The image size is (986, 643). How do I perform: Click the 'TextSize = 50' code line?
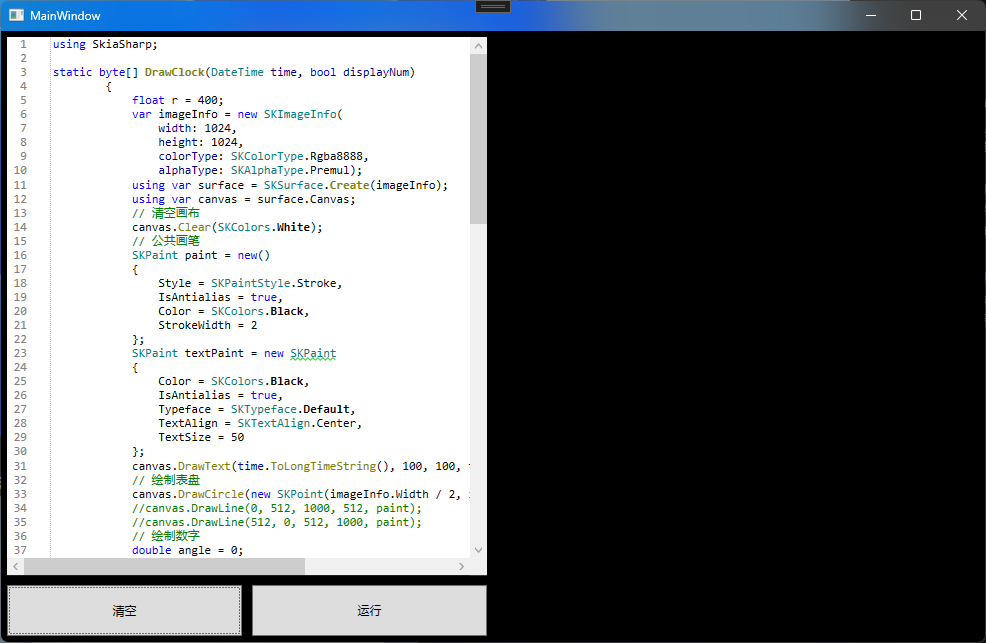[x=200, y=437]
